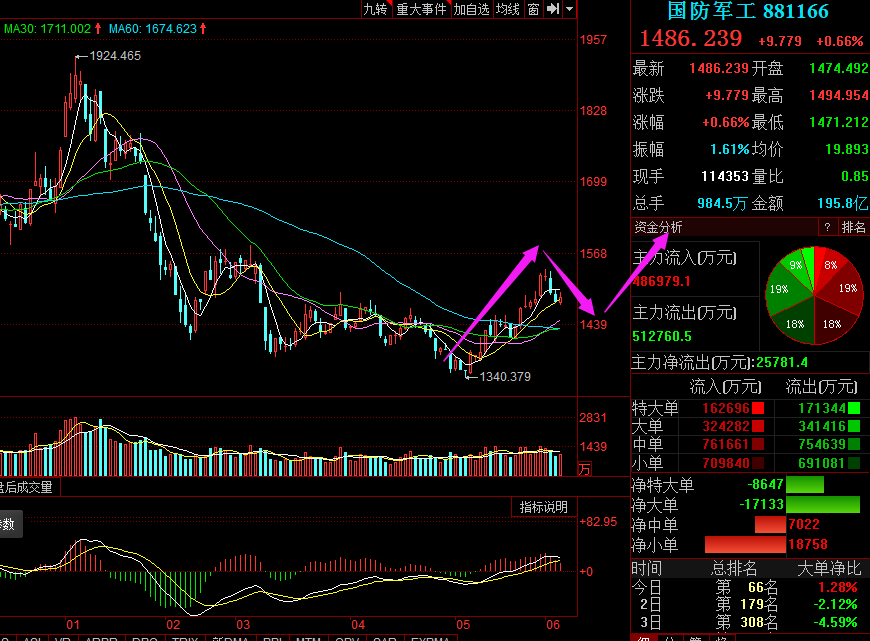Click the question mark help icon
Image resolution: width=870 pixels, height=641 pixels.
click(827, 228)
